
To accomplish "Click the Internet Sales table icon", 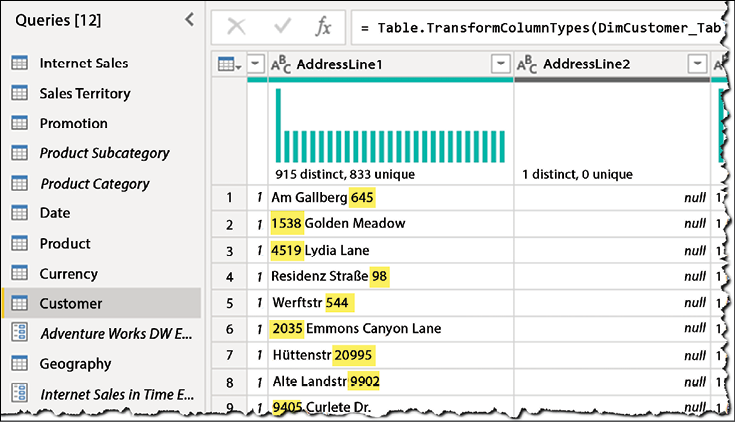I will (20, 63).
